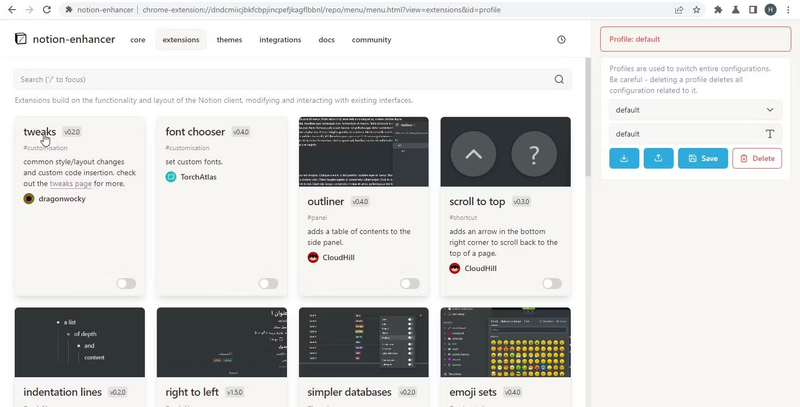The height and width of the screenshot is (407, 800).
Task: Open the browser extensions puzzle icon
Action: pyautogui.click(x=718, y=10)
